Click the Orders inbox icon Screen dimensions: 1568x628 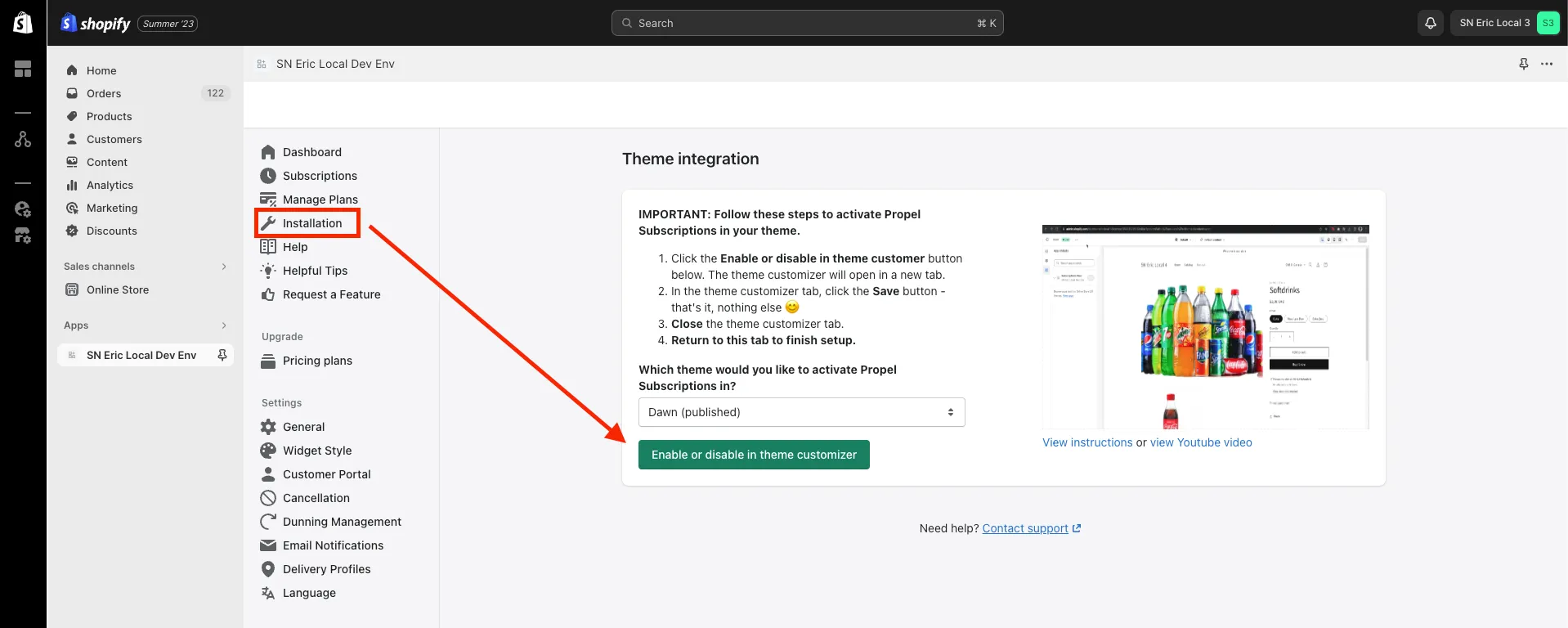(72, 93)
